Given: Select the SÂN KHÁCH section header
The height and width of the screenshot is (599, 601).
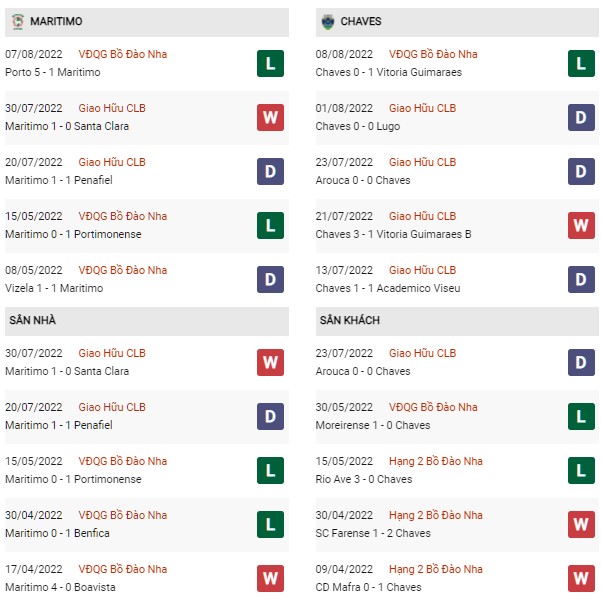Looking at the screenshot, I should [457, 321].
